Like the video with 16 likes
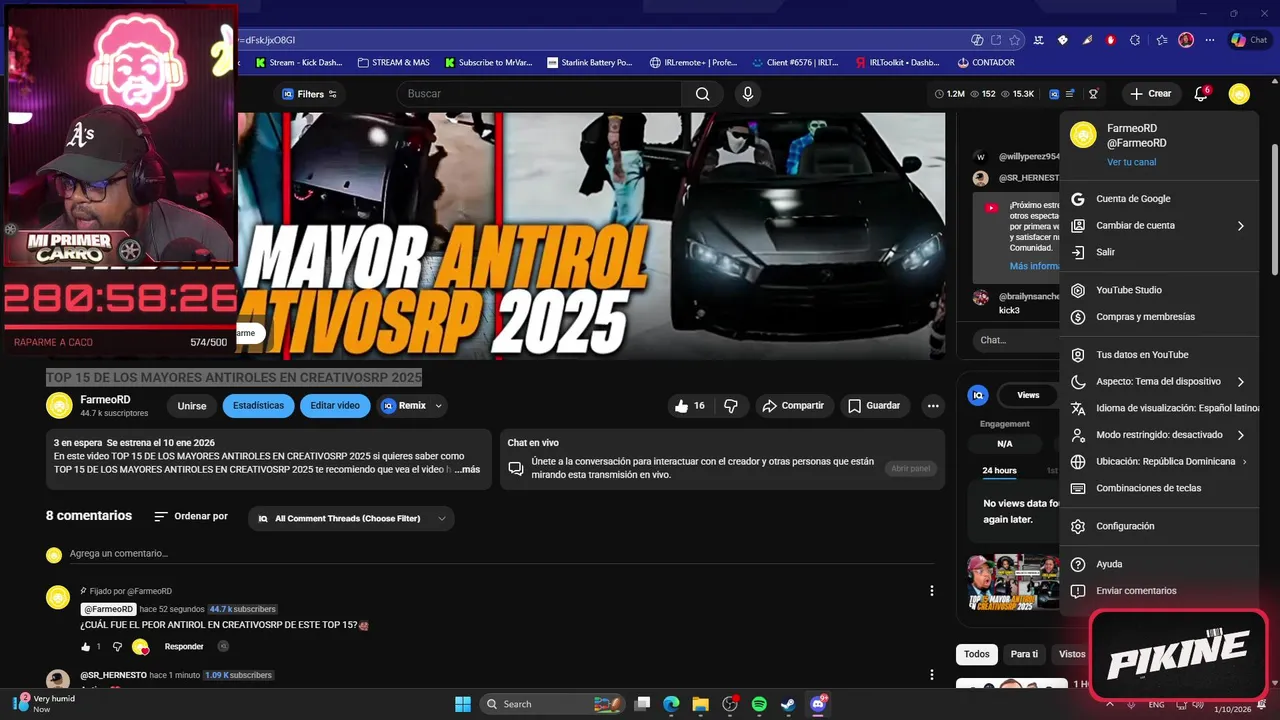This screenshot has height=720, width=1280. pos(691,406)
